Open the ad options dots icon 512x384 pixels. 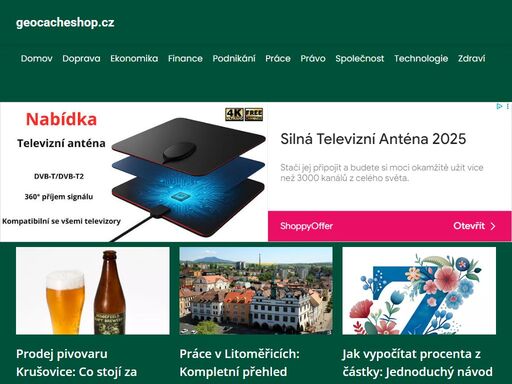pos(507,106)
